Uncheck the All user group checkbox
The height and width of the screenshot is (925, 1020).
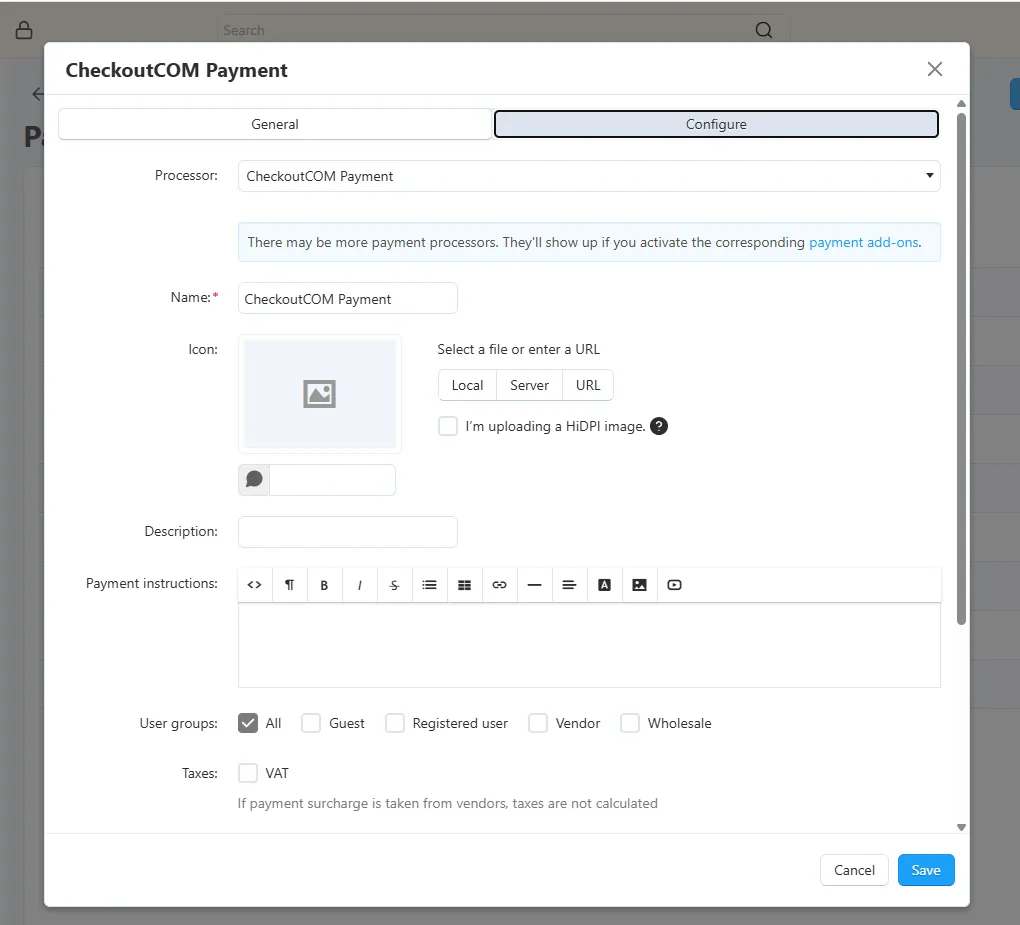[x=248, y=723]
